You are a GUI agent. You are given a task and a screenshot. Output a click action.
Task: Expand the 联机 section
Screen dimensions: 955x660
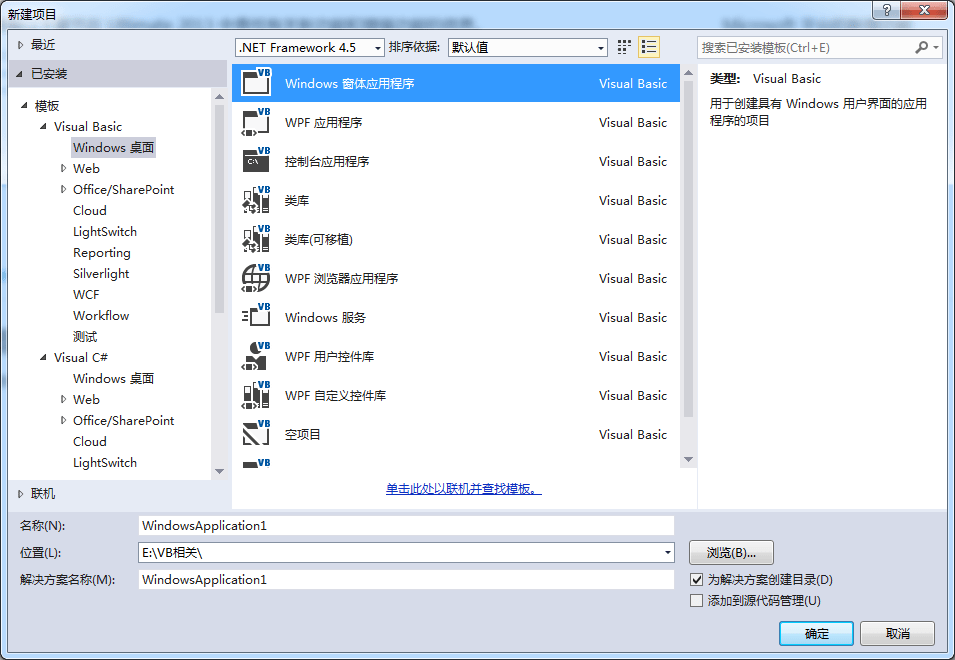point(21,494)
